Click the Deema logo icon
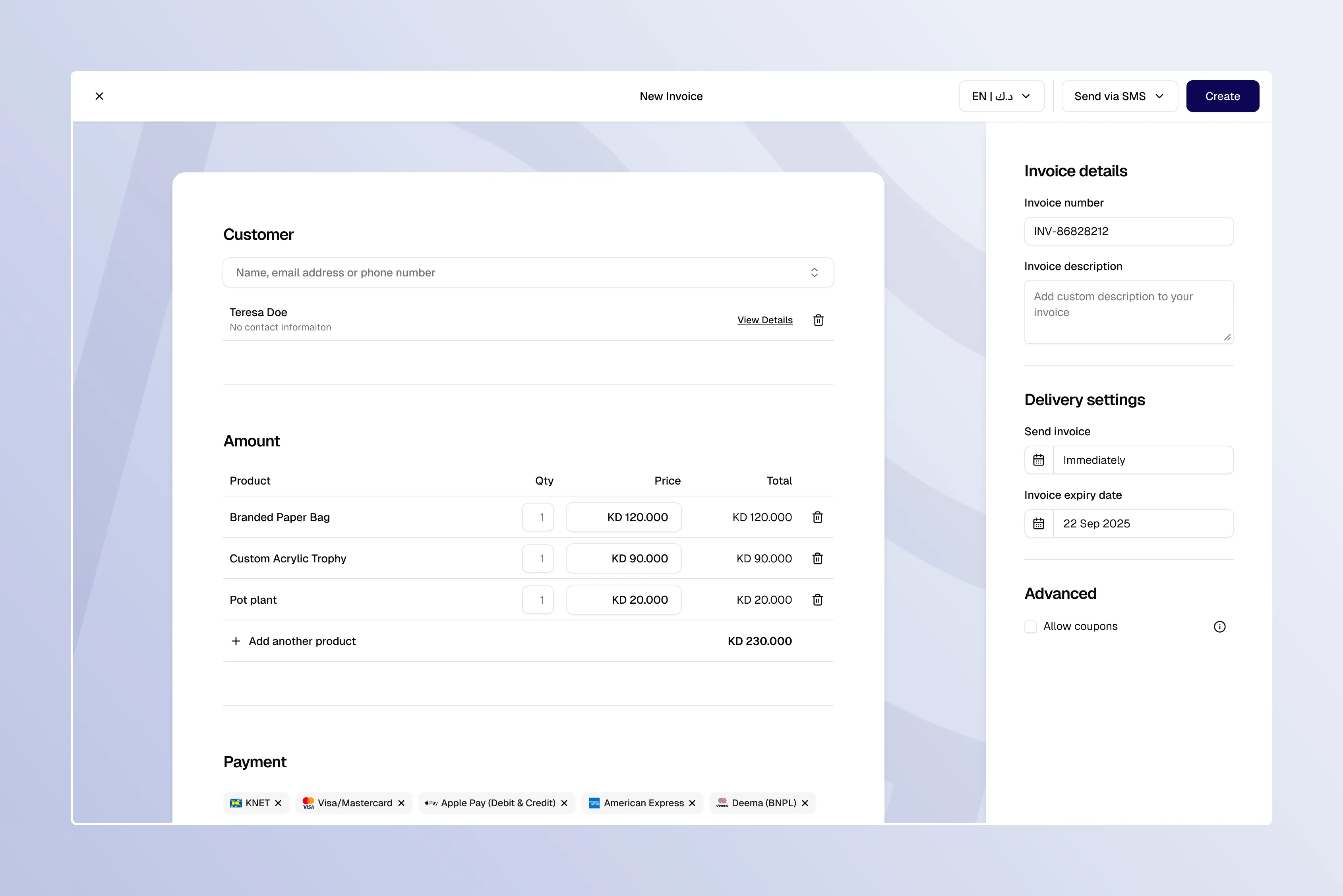 722,803
